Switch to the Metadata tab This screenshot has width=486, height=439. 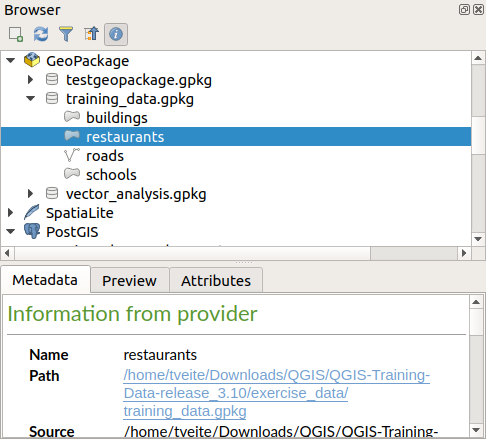[45, 280]
